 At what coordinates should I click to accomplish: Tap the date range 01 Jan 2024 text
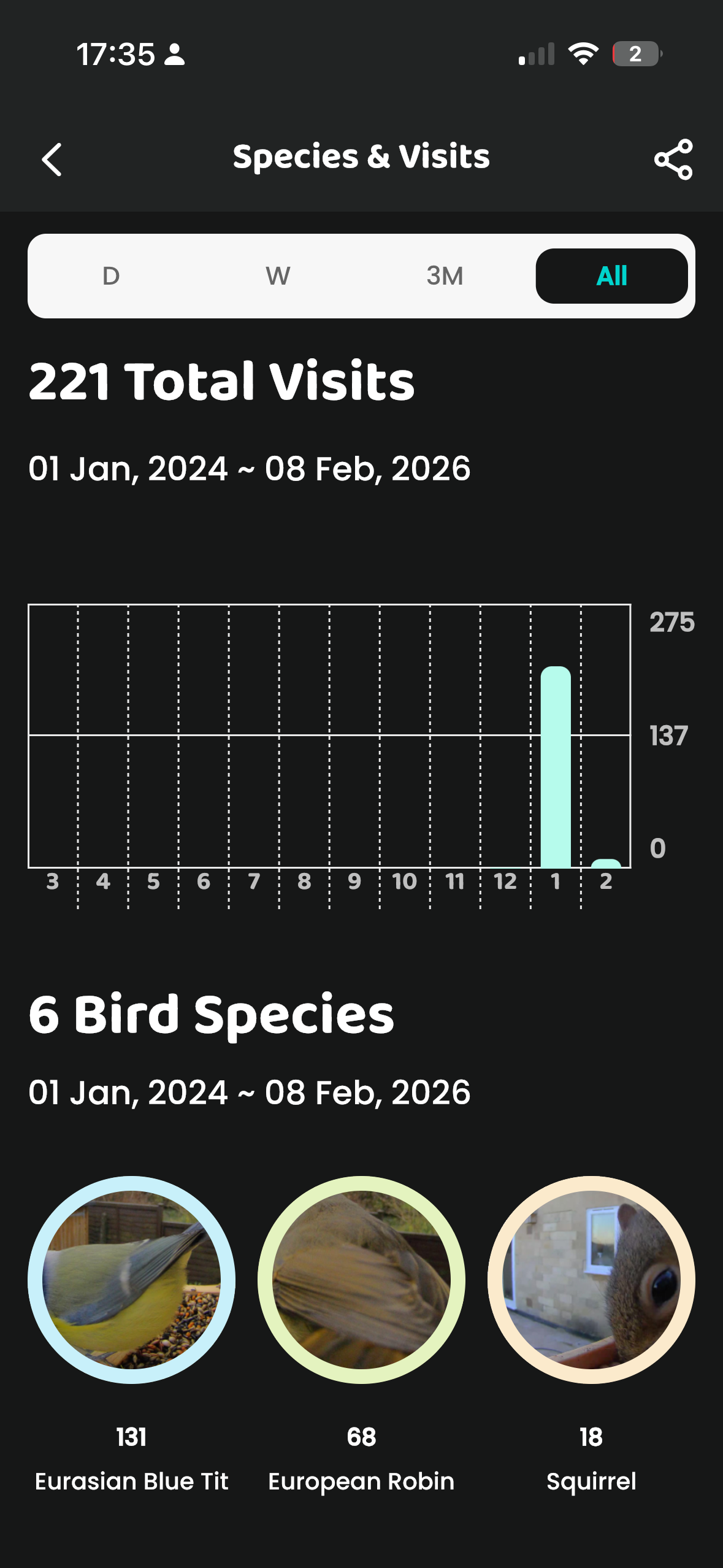[x=249, y=467]
